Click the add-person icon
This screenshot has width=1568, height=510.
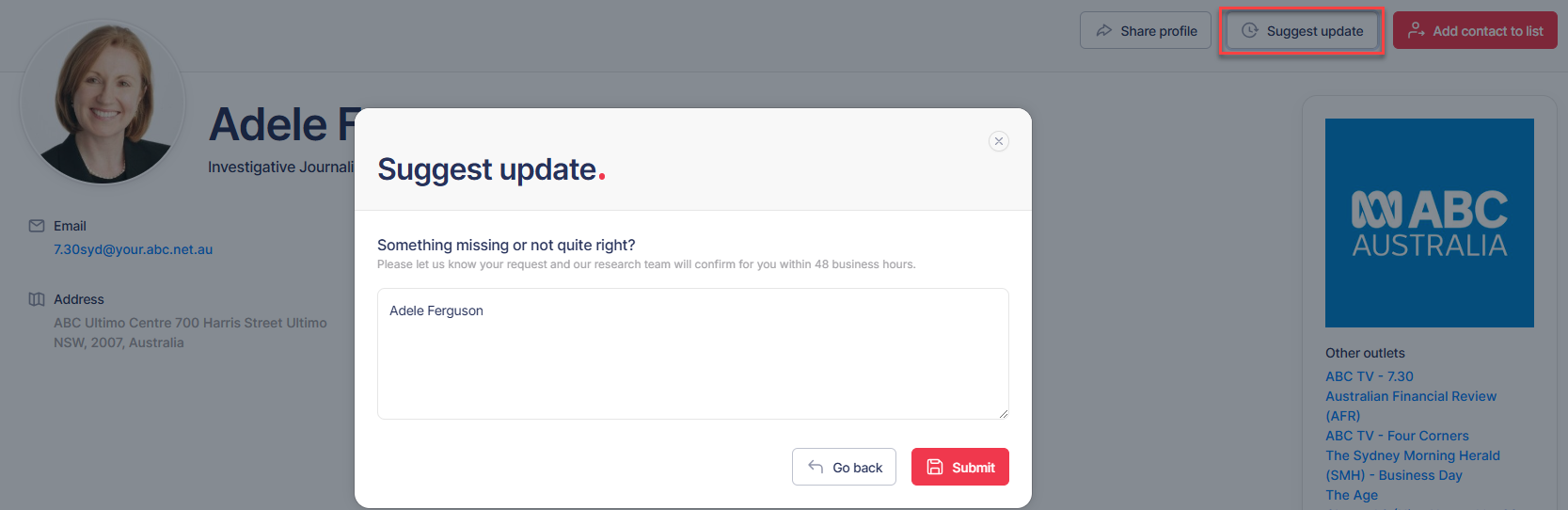pos(1416,31)
